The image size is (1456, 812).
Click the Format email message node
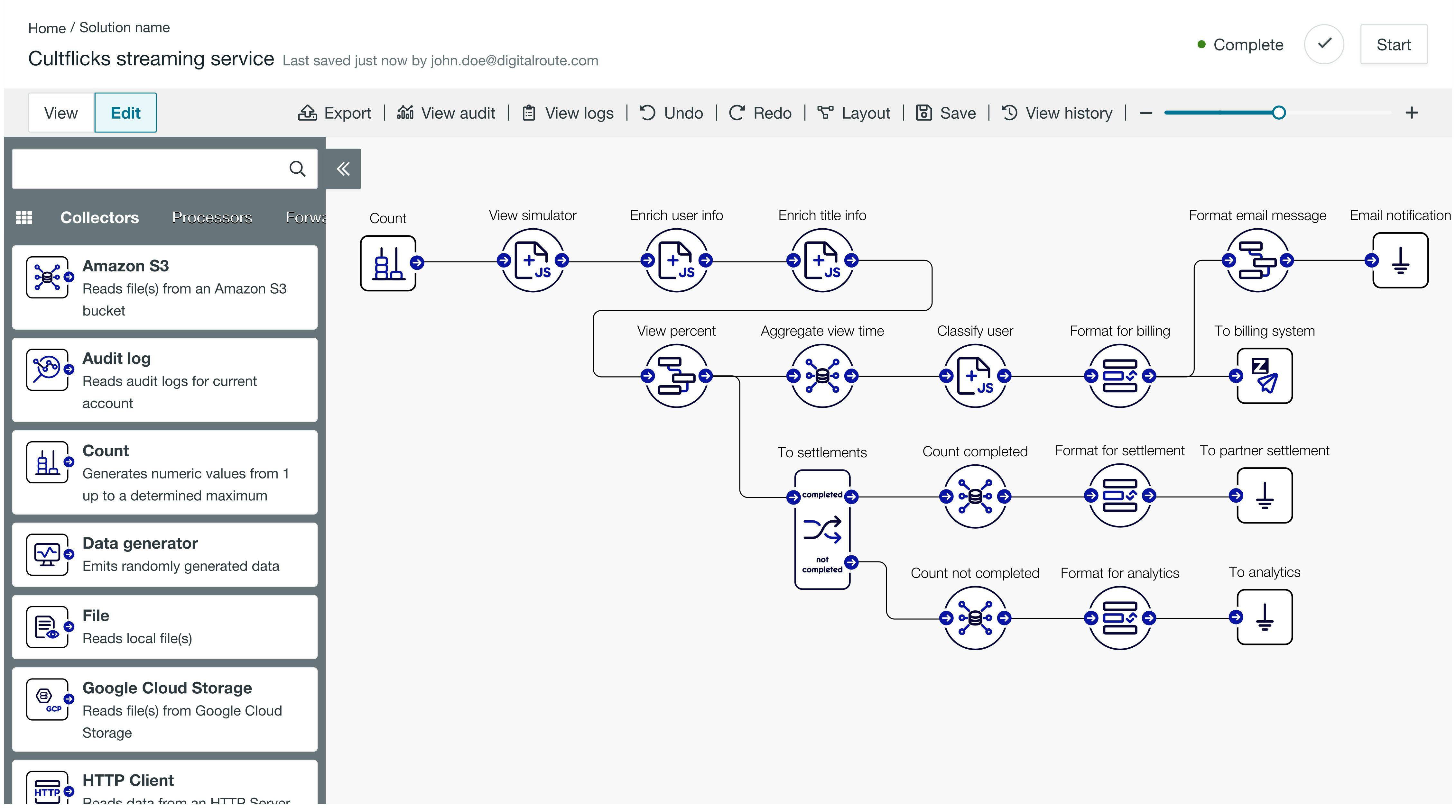1257,260
